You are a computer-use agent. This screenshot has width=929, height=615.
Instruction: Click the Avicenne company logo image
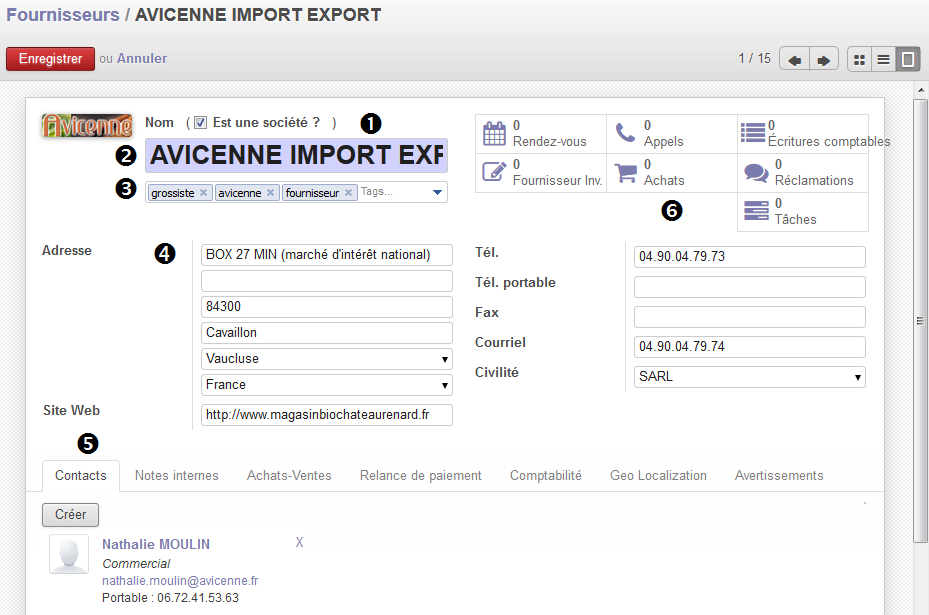pos(87,126)
